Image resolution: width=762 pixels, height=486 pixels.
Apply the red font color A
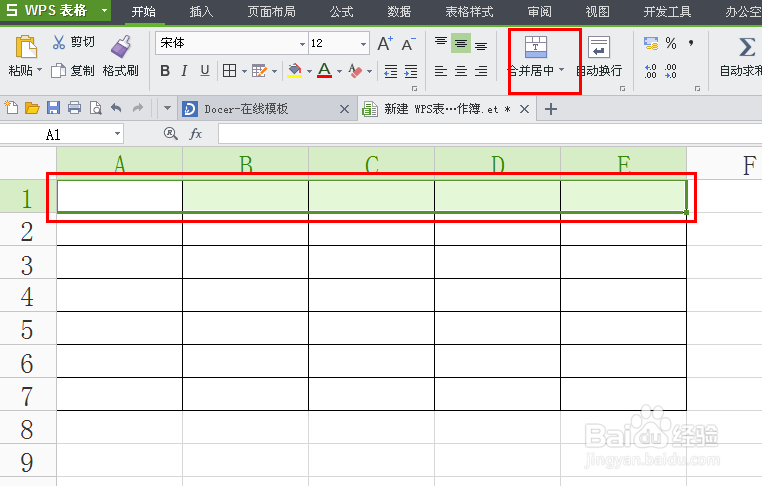tap(325, 71)
